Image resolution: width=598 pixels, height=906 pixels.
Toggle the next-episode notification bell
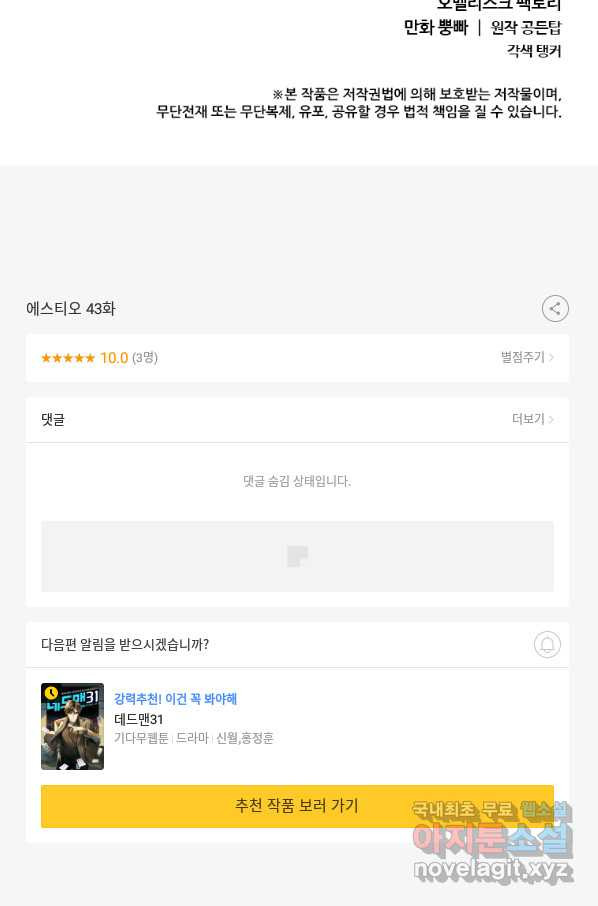click(x=547, y=644)
